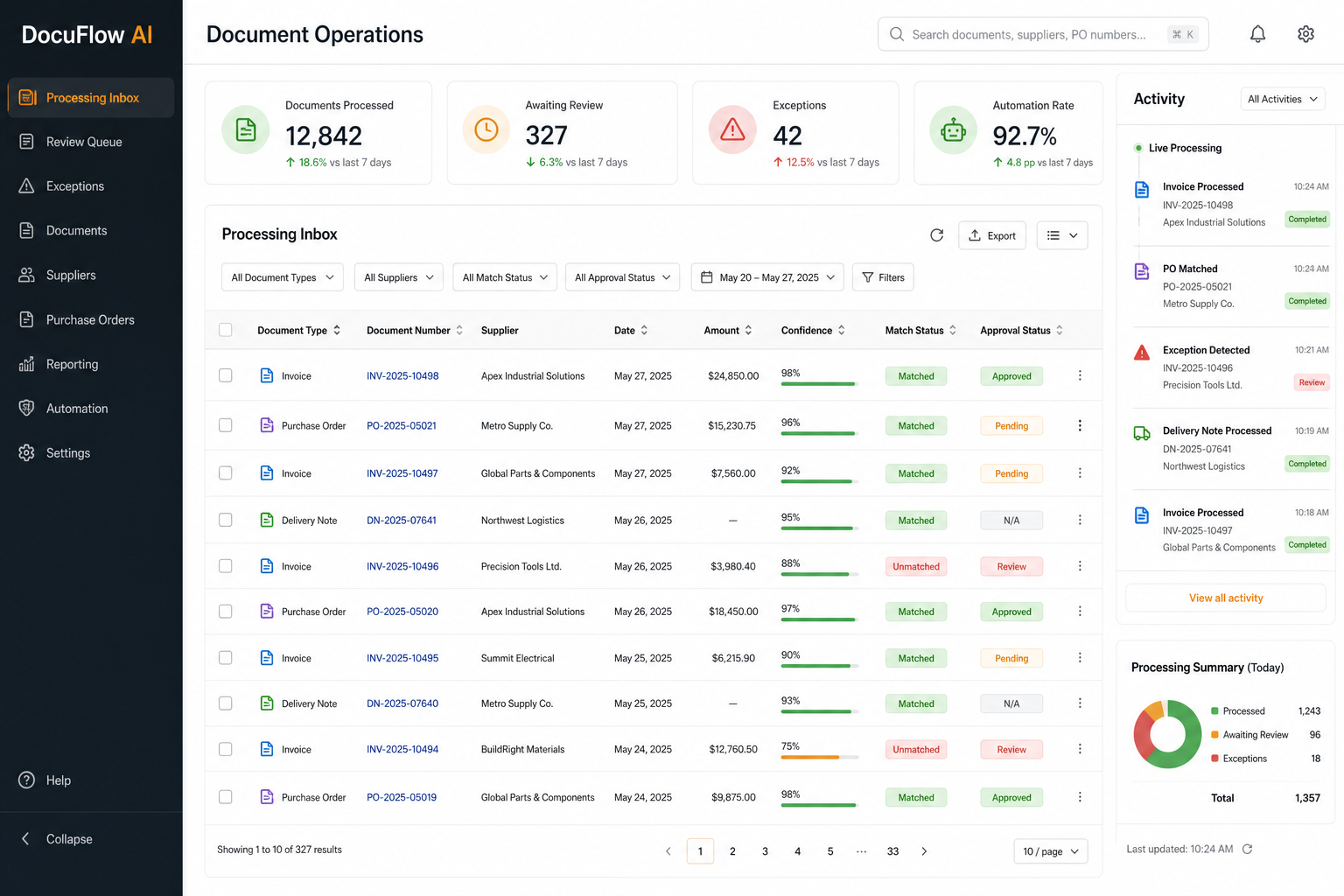
Task: Refresh the Processing Inbox table
Action: 936,235
